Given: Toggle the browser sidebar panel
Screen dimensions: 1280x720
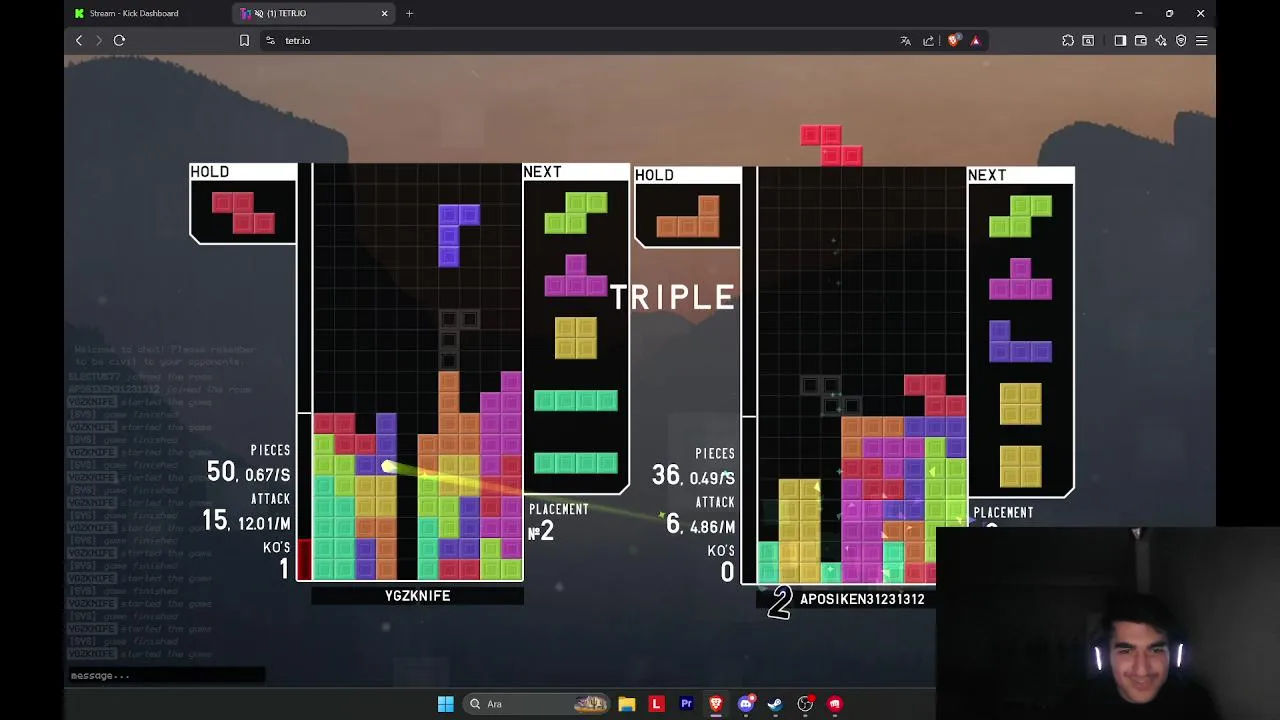Looking at the screenshot, I should coord(1120,40).
